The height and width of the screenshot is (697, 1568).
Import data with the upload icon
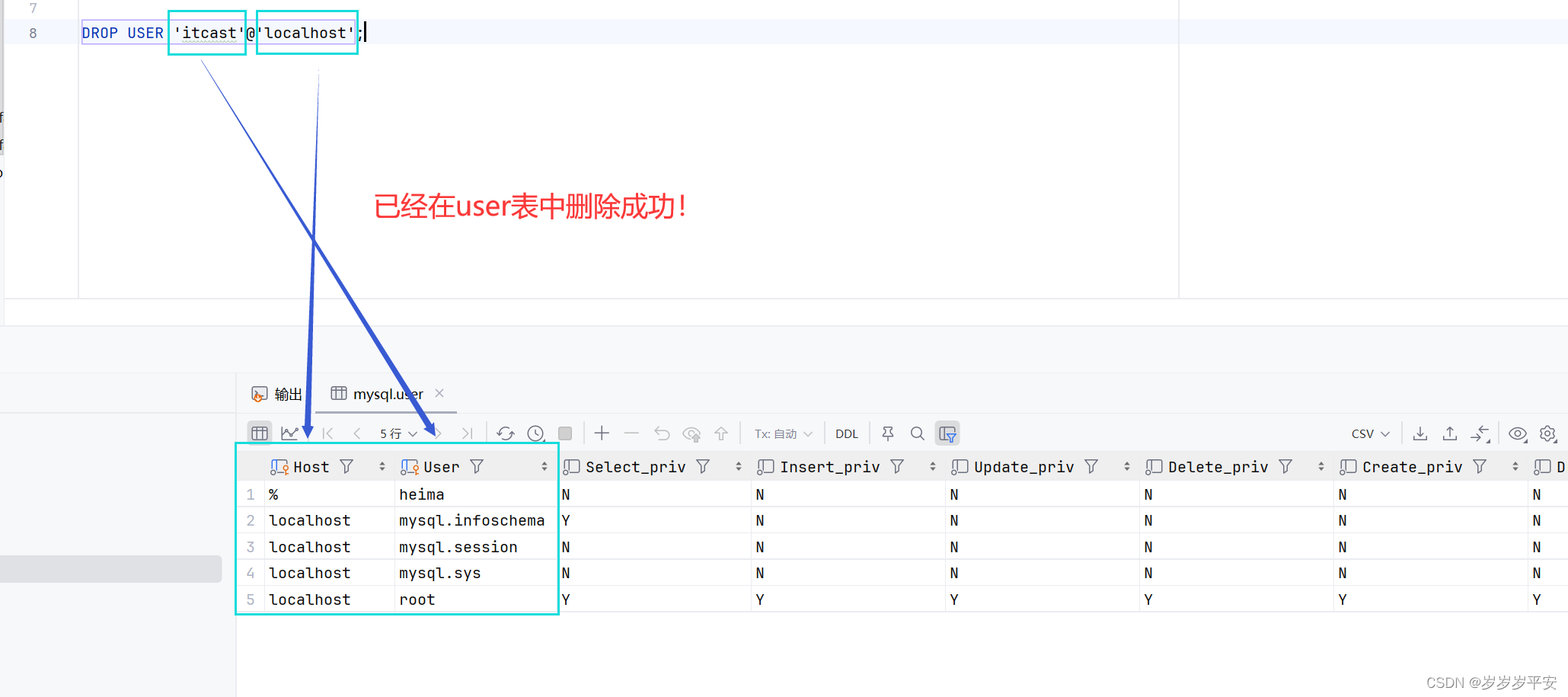(1450, 433)
